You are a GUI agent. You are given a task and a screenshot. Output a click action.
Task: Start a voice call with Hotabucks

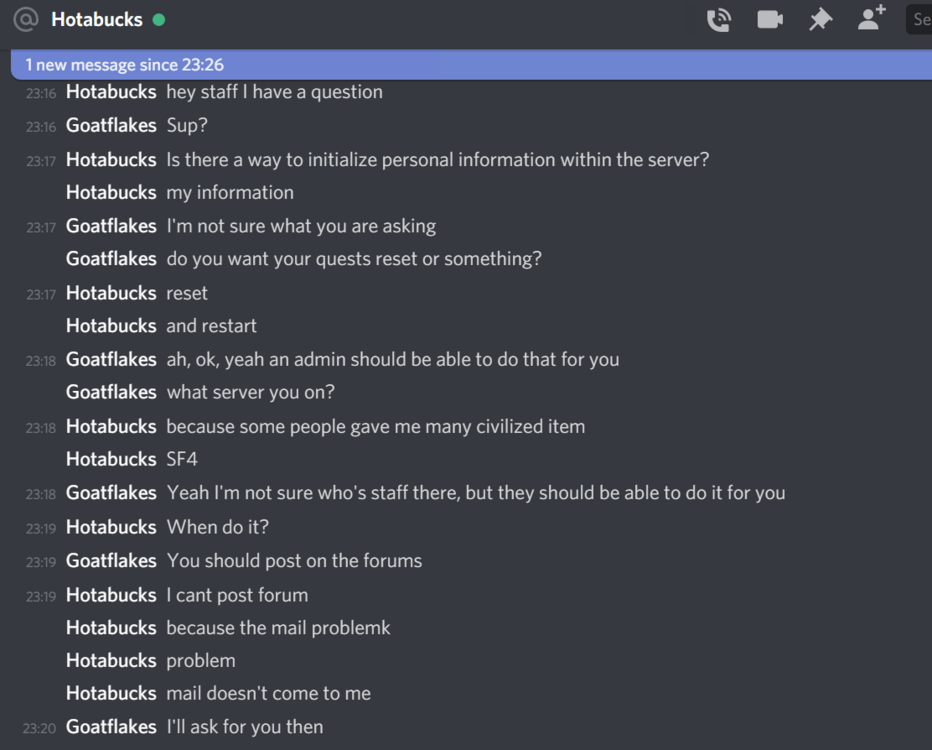click(718, 20)
